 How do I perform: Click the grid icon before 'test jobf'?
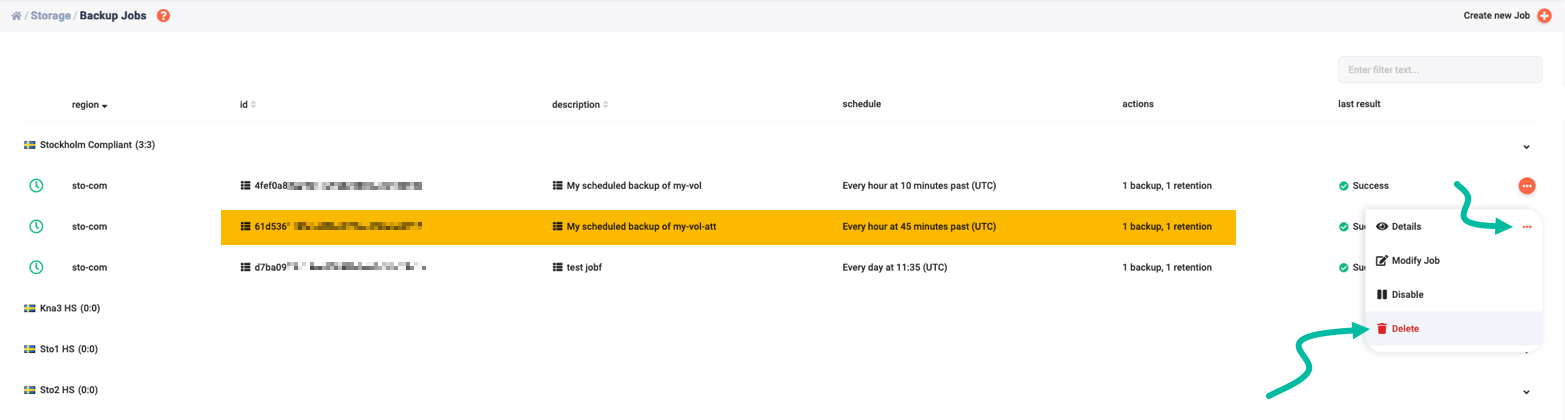tap(558, 268)
